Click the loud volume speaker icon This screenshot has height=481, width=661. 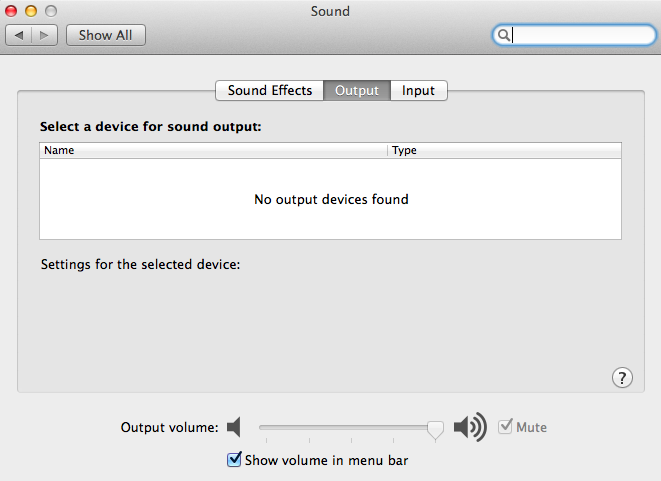tap(470, 427)
